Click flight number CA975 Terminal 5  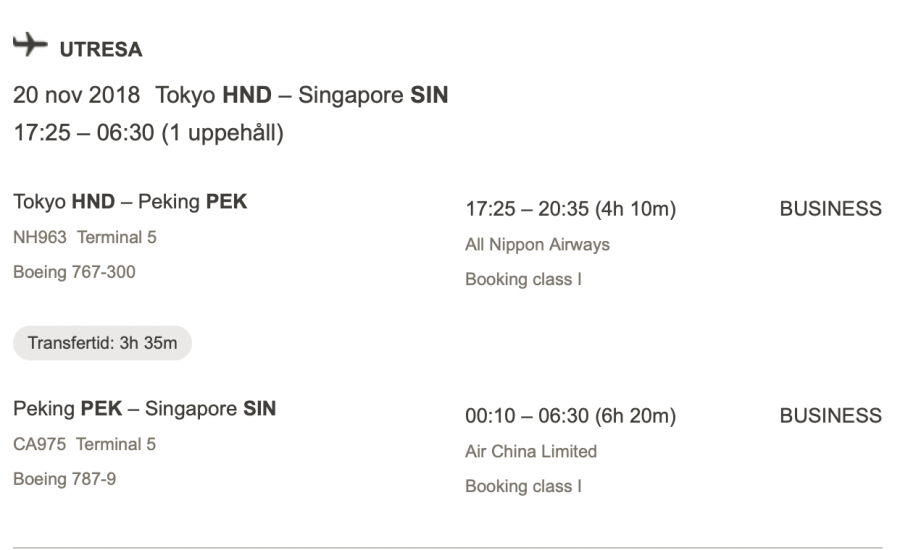pos(84,444)
